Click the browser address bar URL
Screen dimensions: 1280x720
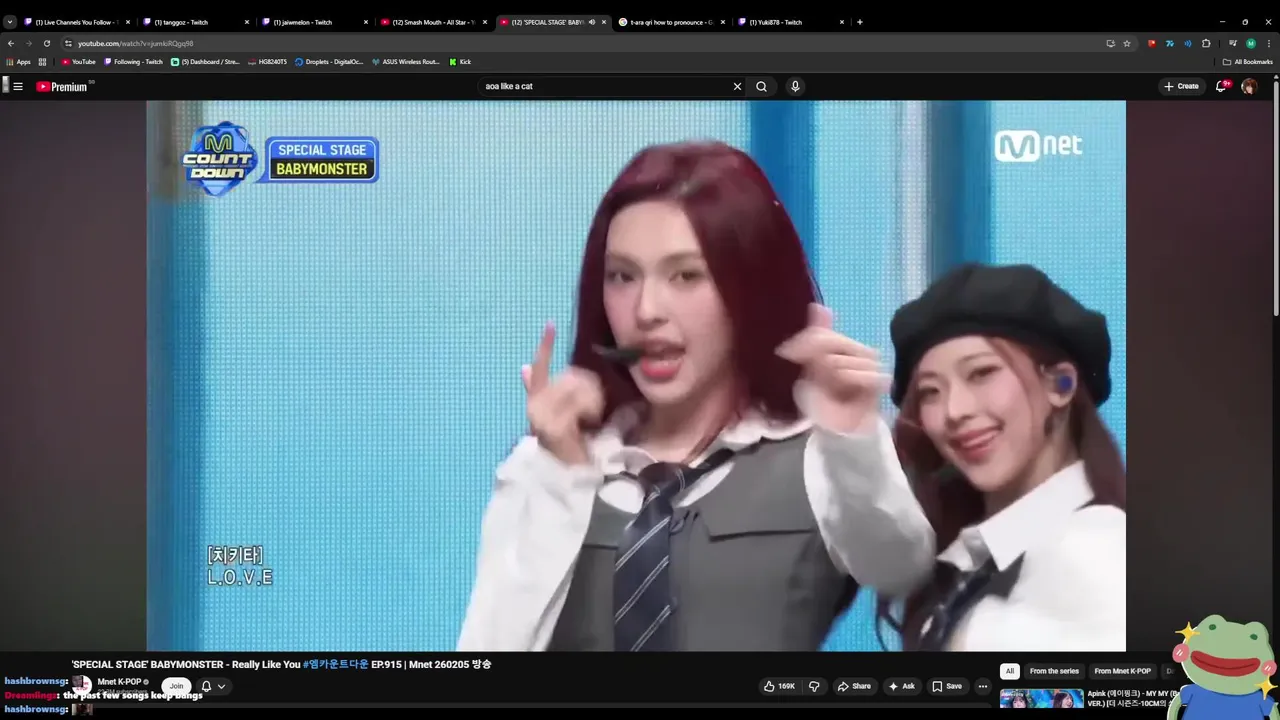coord(136,43)
